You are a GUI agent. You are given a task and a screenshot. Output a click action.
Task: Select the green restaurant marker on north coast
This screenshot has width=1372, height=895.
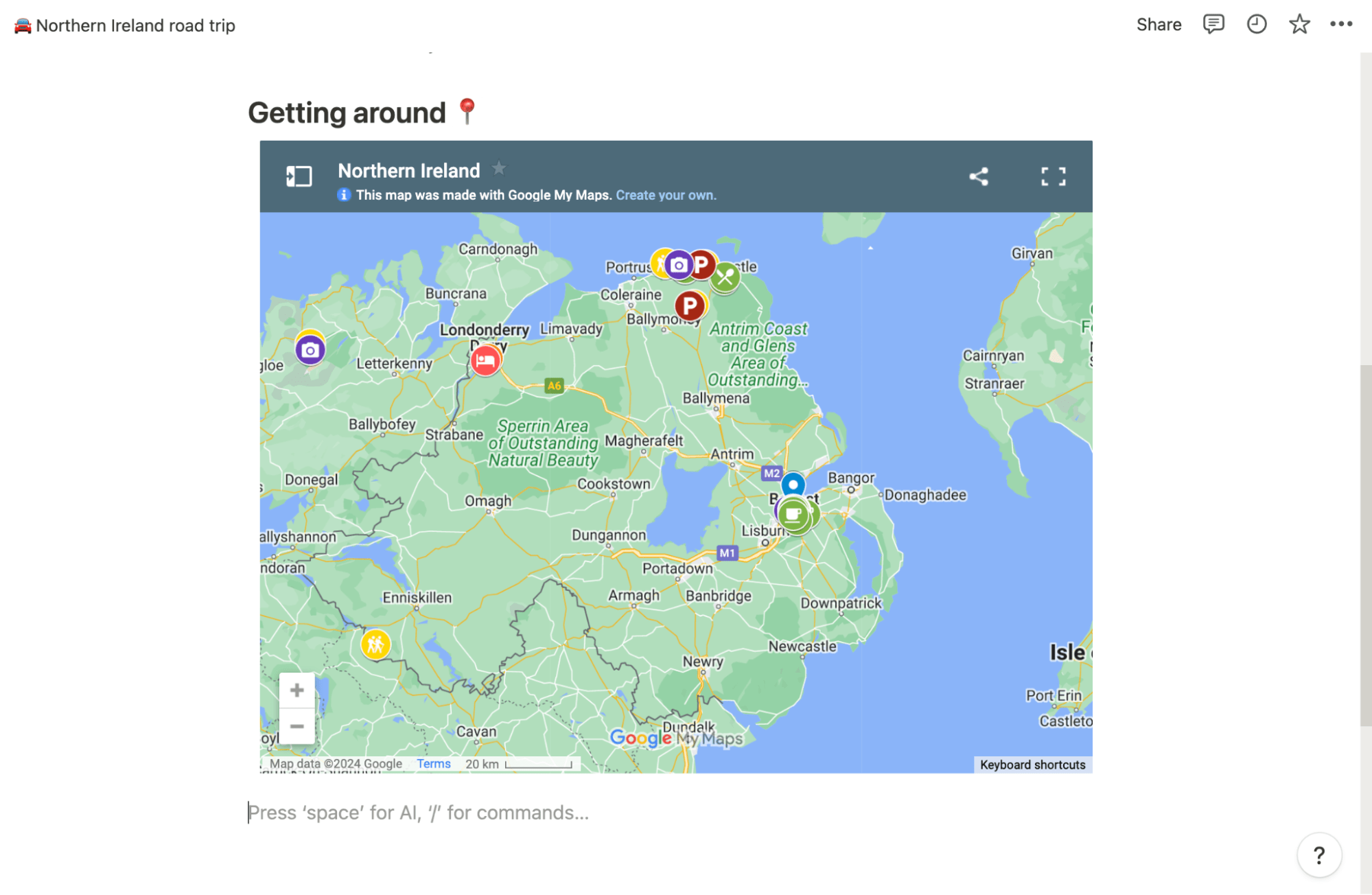(x=725, y=277)
